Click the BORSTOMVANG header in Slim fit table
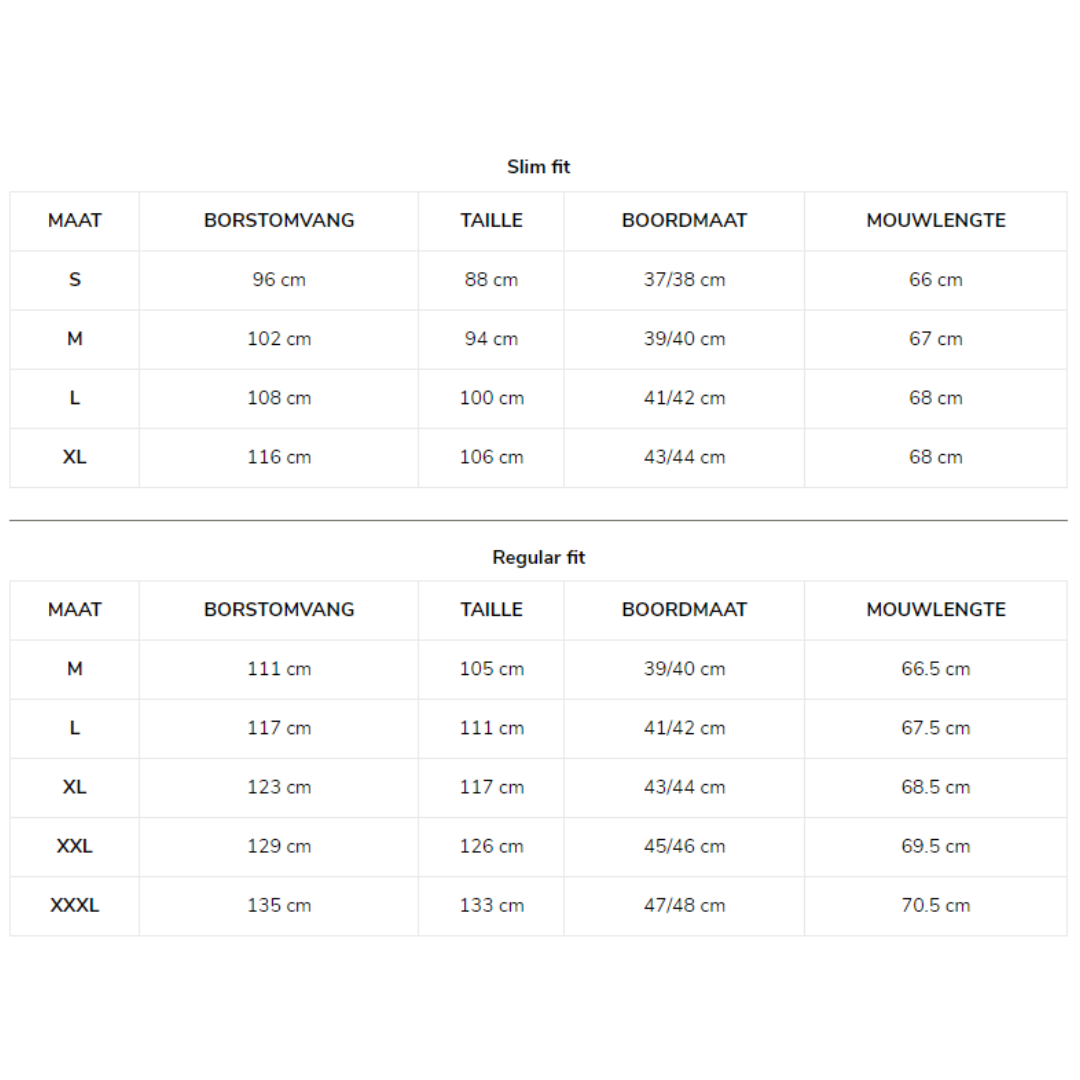The height and width of the screenshot is (1080, 1080). (278, 220)
